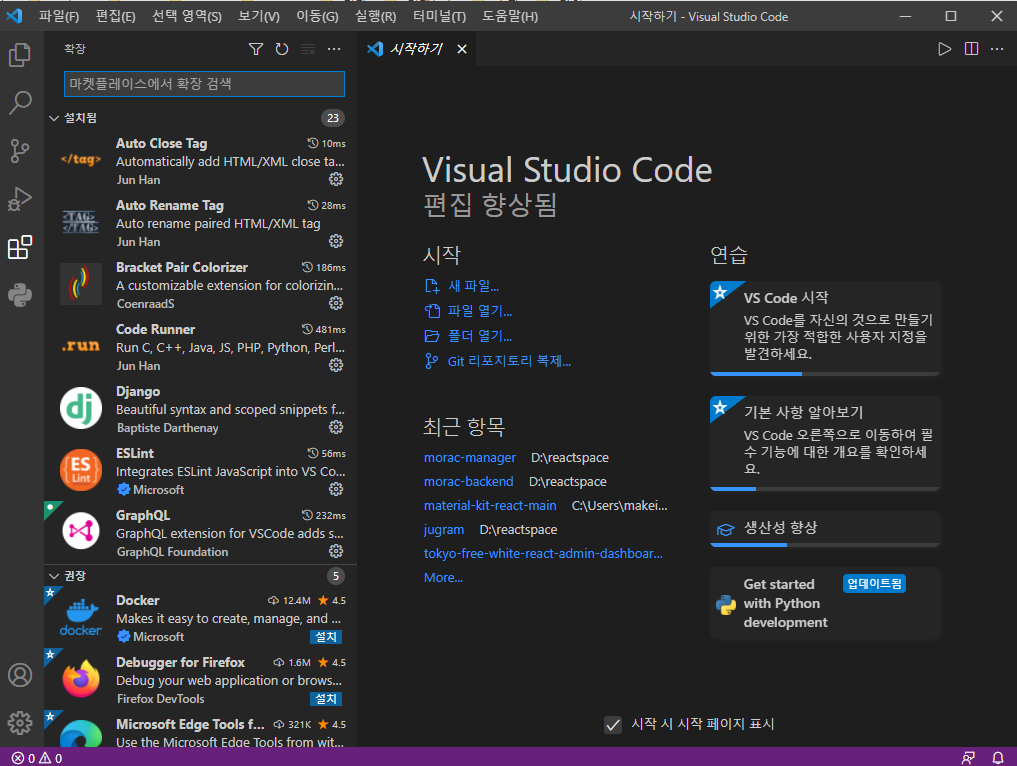Click the installed extensions count badge 23
The width and height of the screenshot is (1017, 766).
(x=333, y=118)
